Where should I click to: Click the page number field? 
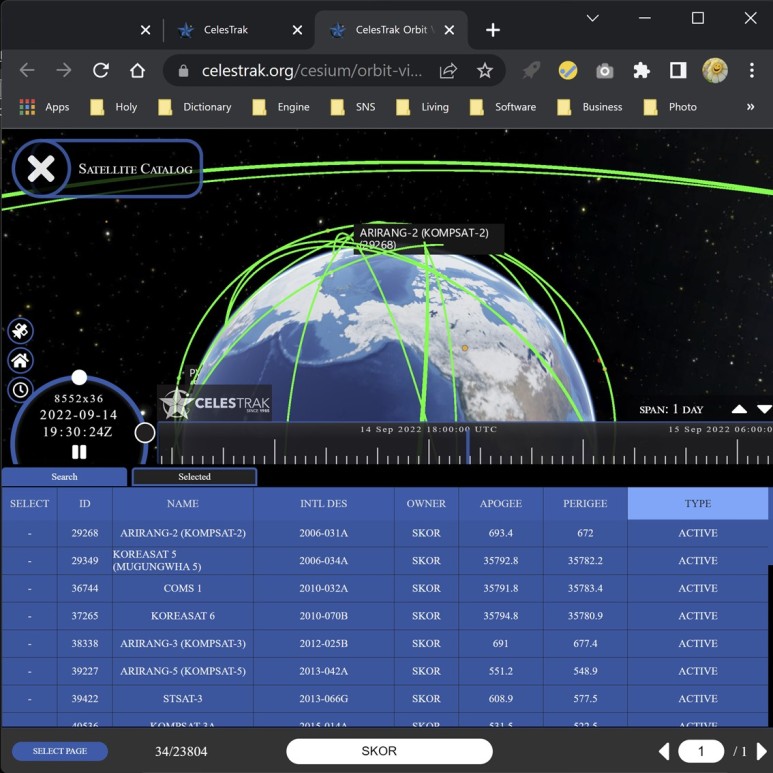(x=701, y=751)
